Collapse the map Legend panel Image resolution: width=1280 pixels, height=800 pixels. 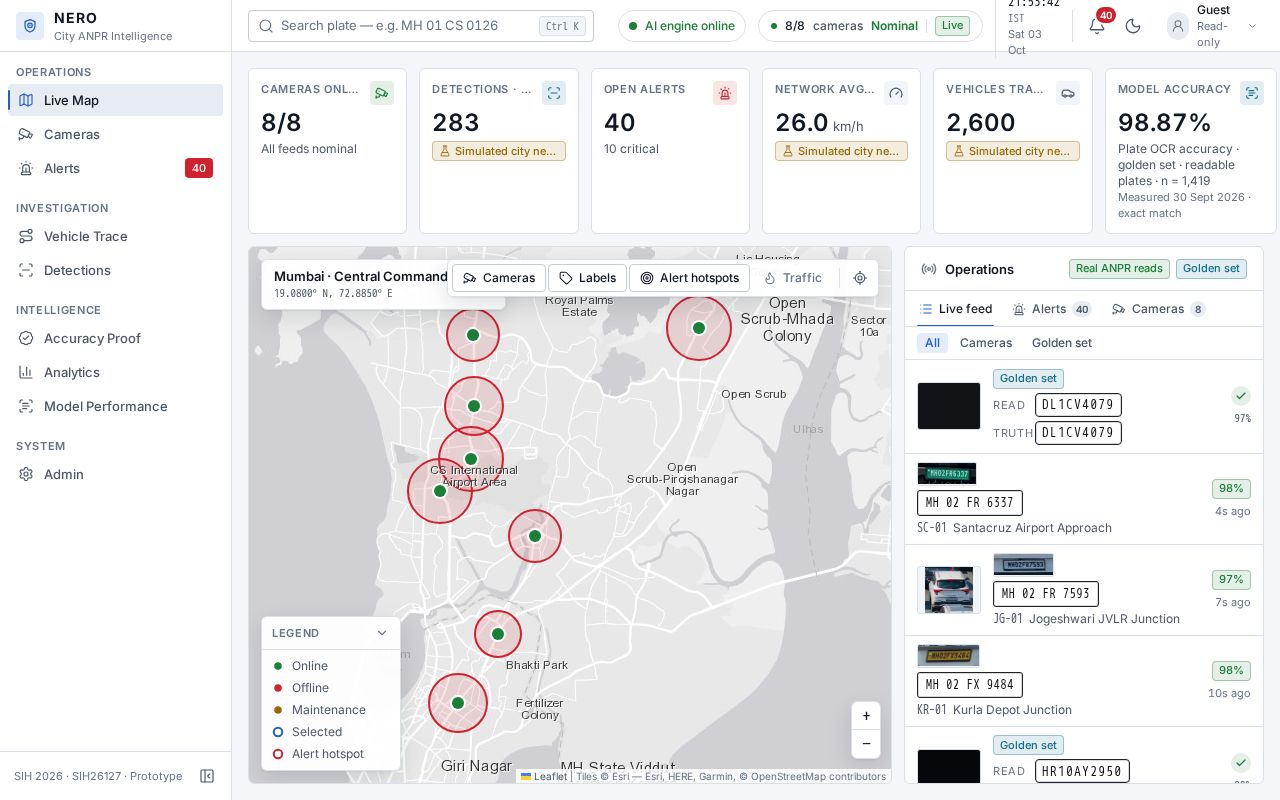(x=381, y=633)
